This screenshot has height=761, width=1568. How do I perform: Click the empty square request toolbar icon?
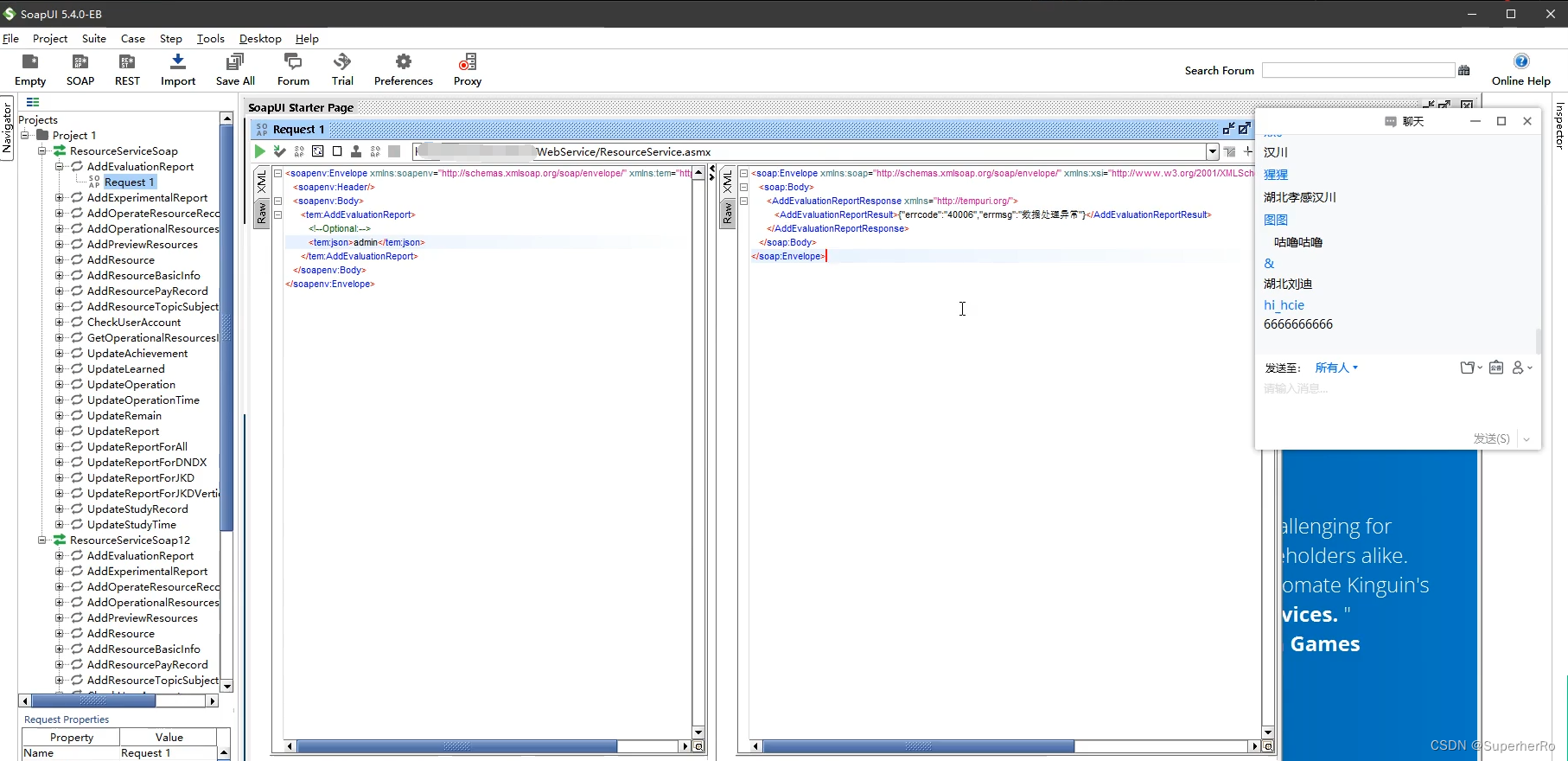pos(337,151)
